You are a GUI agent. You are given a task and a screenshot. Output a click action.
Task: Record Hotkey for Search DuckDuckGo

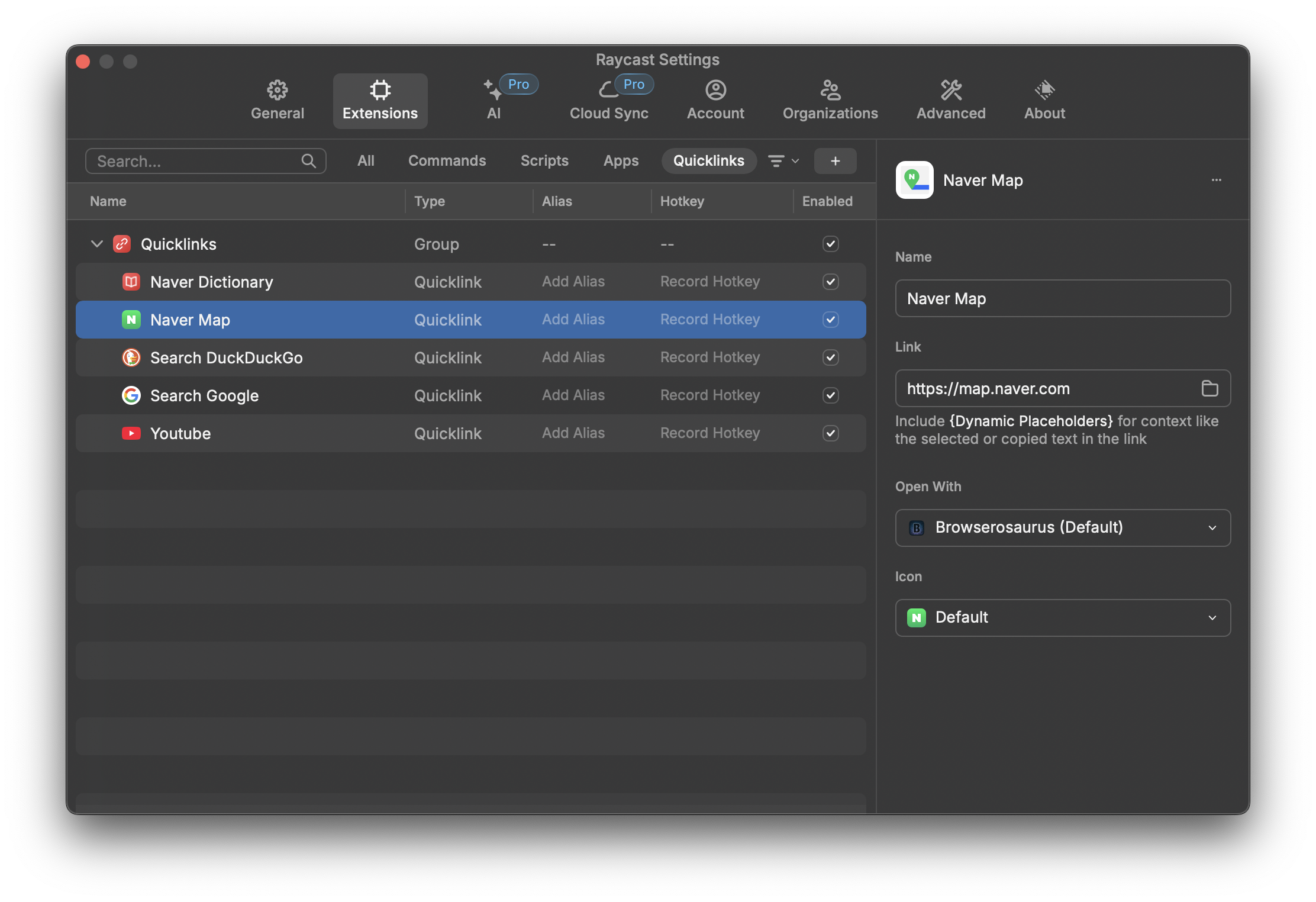click(710, 357)
